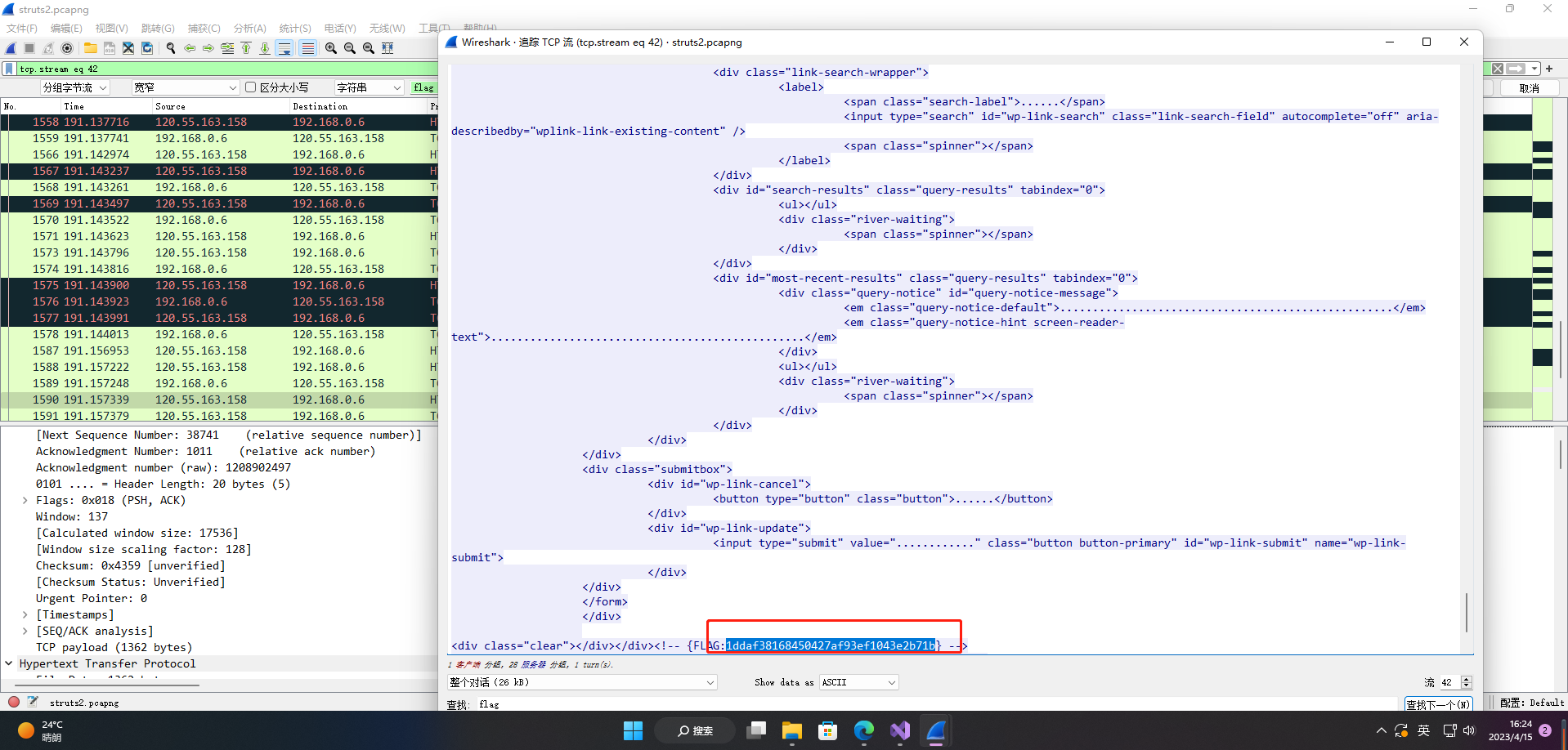Click the stream dialog vertical scrollbar thumb
Screen dimensions: 1568x750
point(1467,613)
